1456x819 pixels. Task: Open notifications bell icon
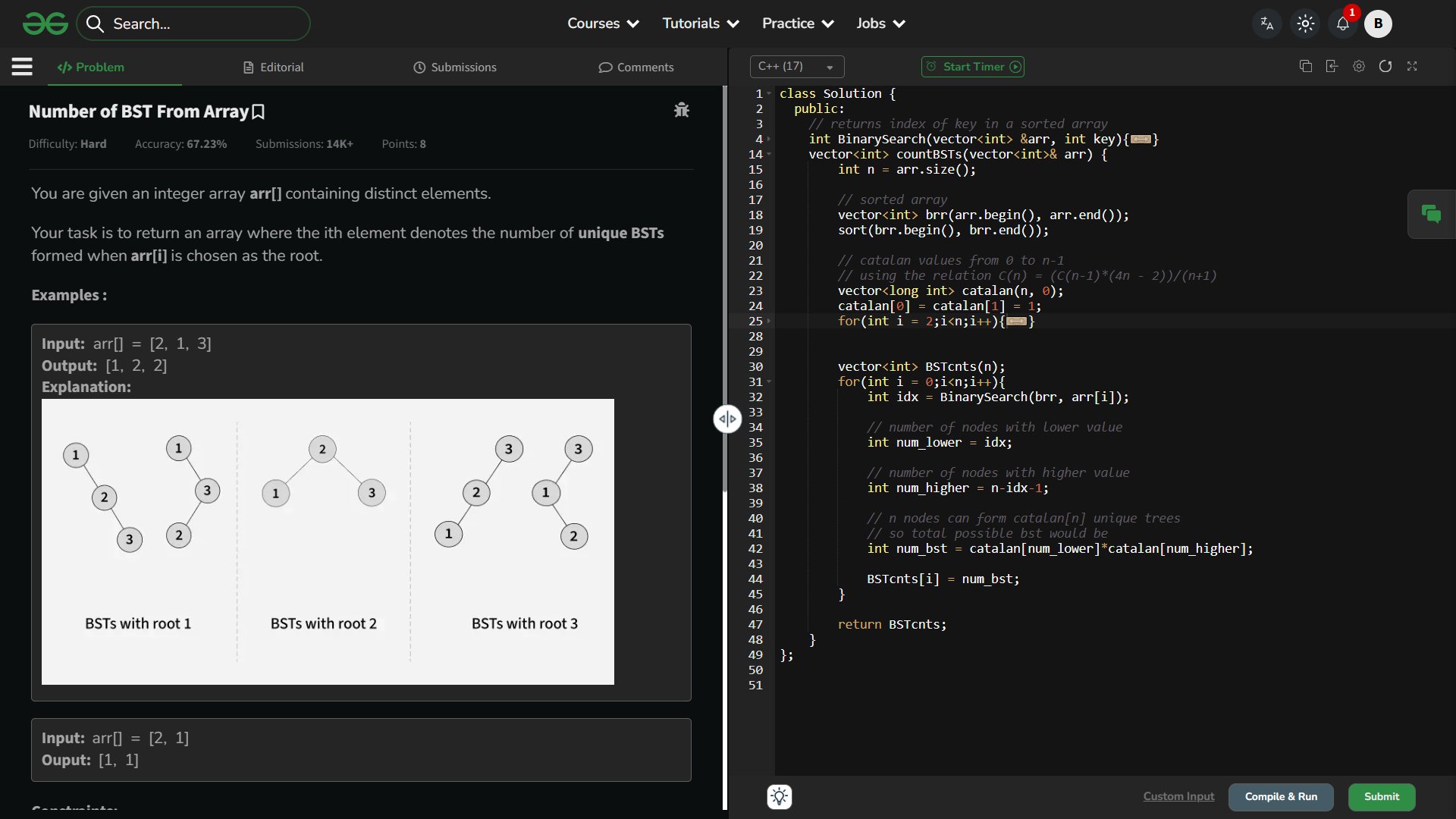tap(1342, 24)
